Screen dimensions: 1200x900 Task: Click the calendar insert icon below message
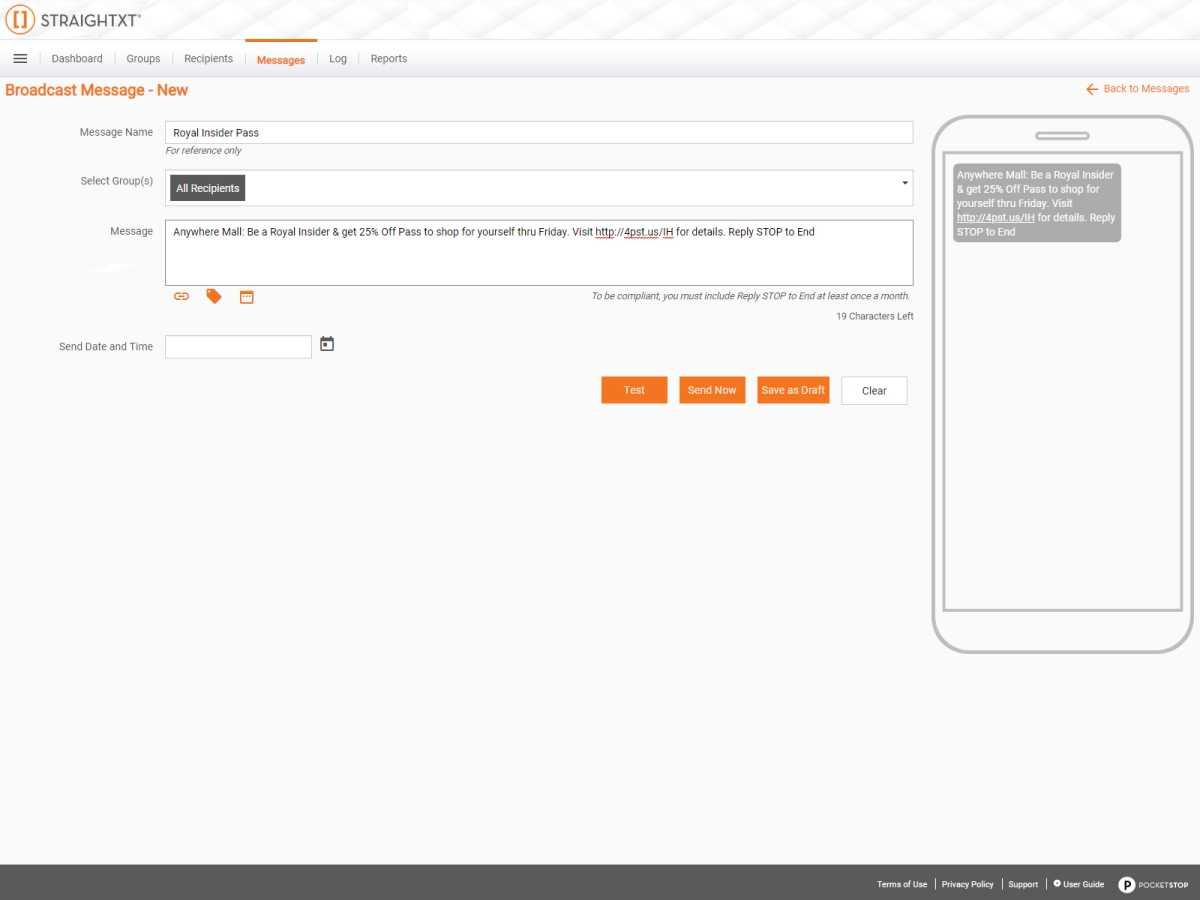coord(247,296)
